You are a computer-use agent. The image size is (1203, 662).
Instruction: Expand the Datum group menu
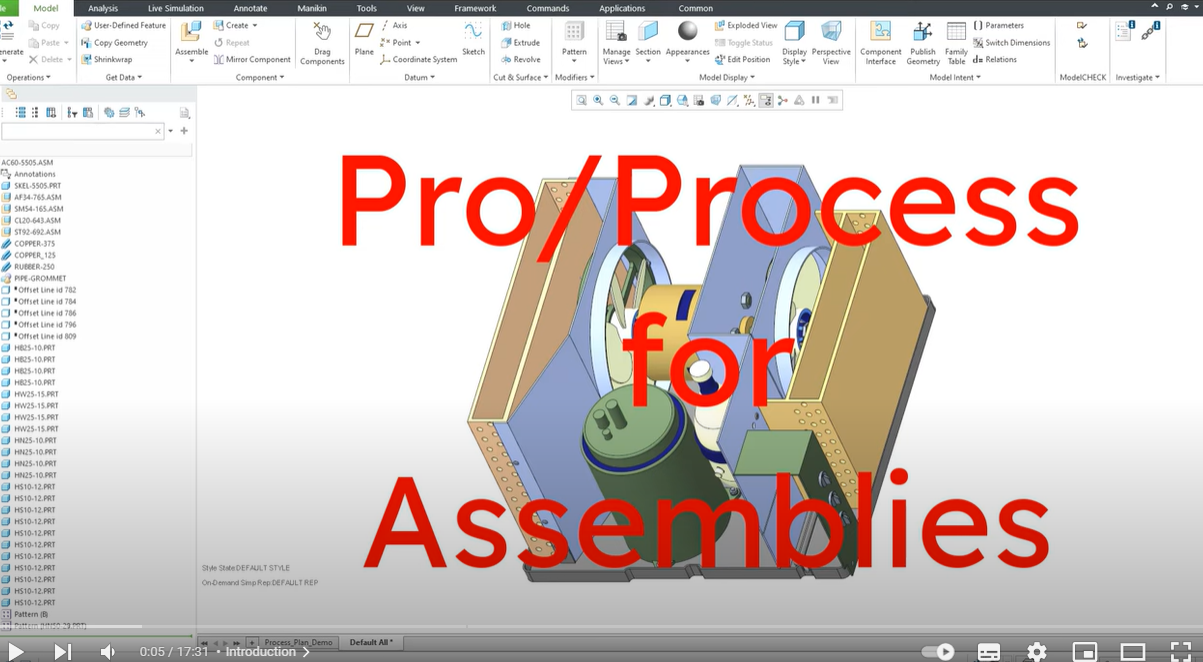[419, 77]
